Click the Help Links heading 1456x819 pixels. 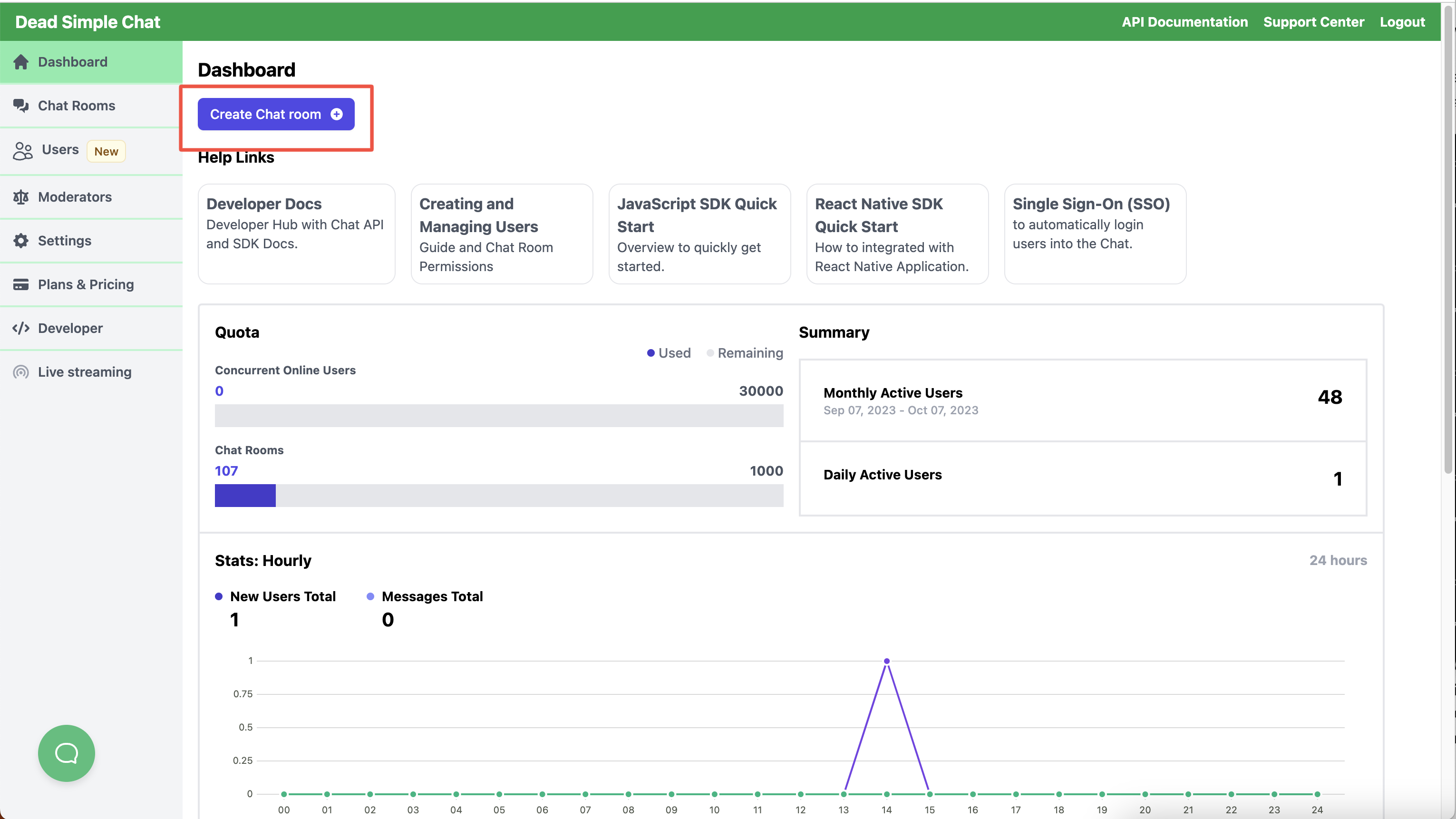click(236, 158)
